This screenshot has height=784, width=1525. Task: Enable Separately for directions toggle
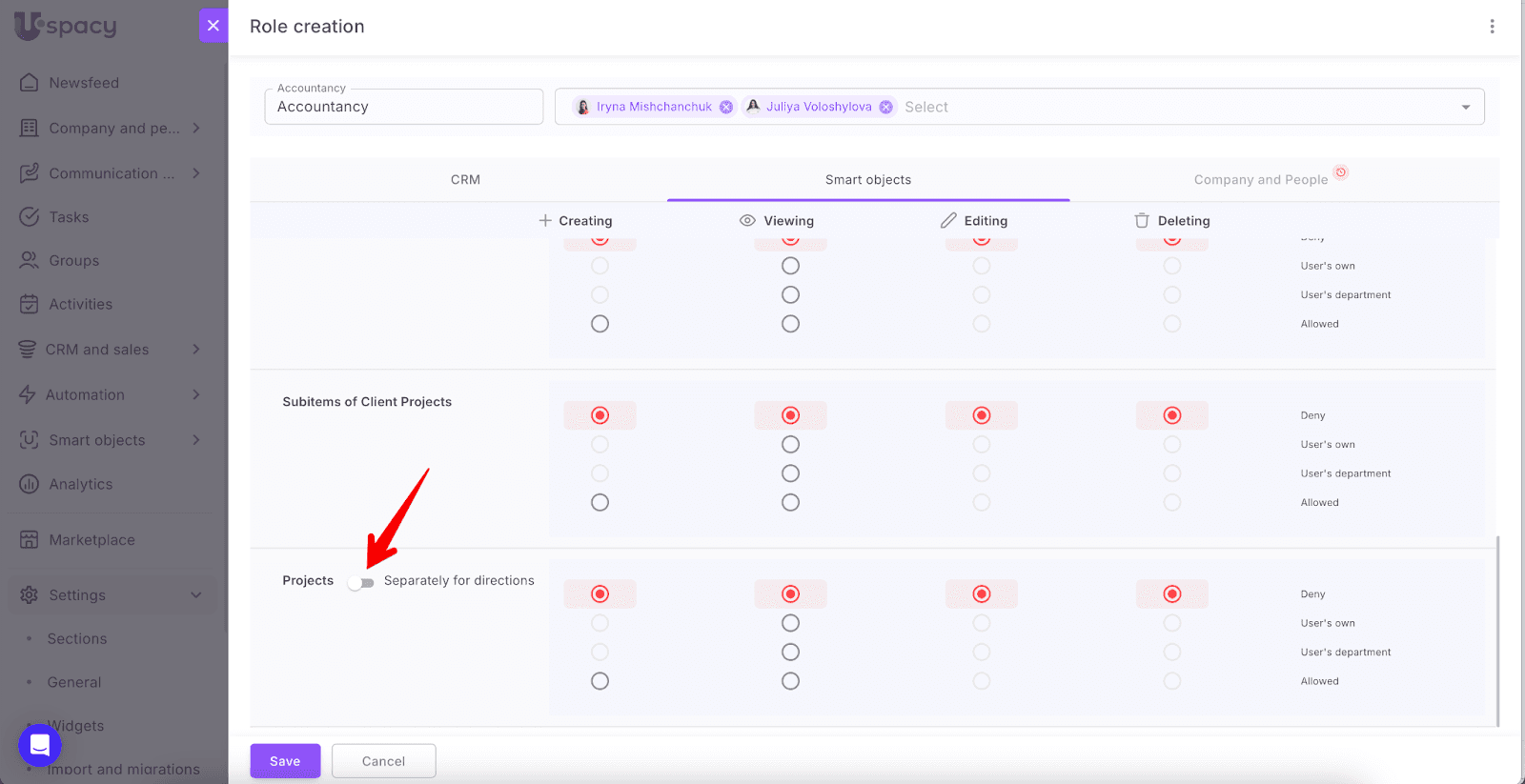360,582
